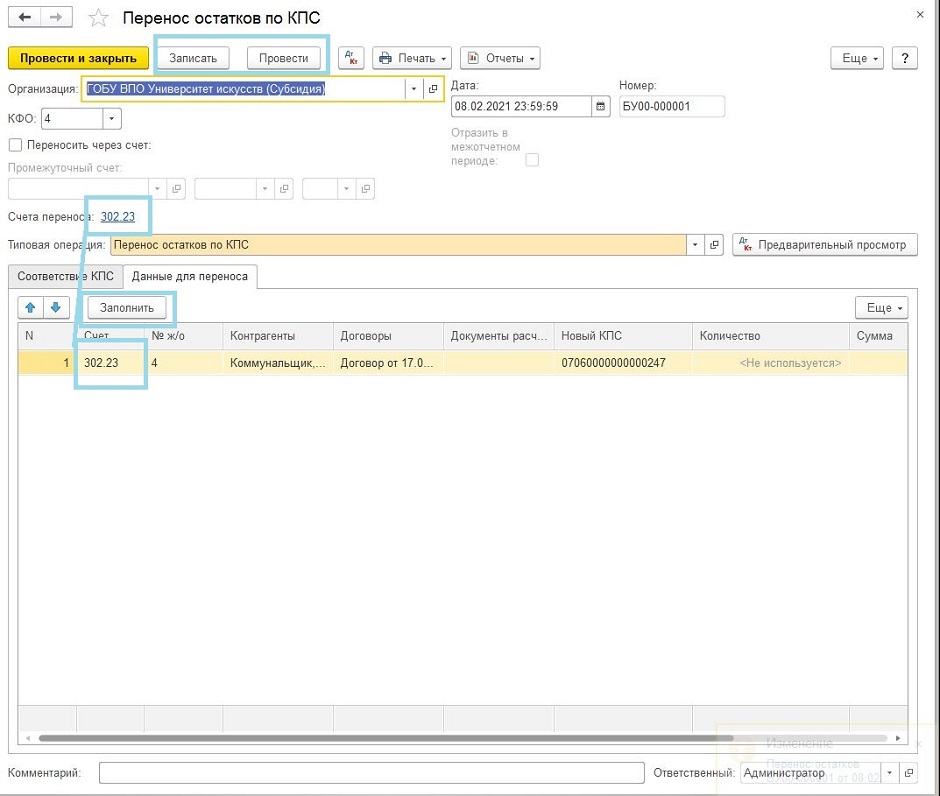Select the Данные для переноса tab
The height and width of the screenshot is (796, 940).
click(x=189, y=276)
